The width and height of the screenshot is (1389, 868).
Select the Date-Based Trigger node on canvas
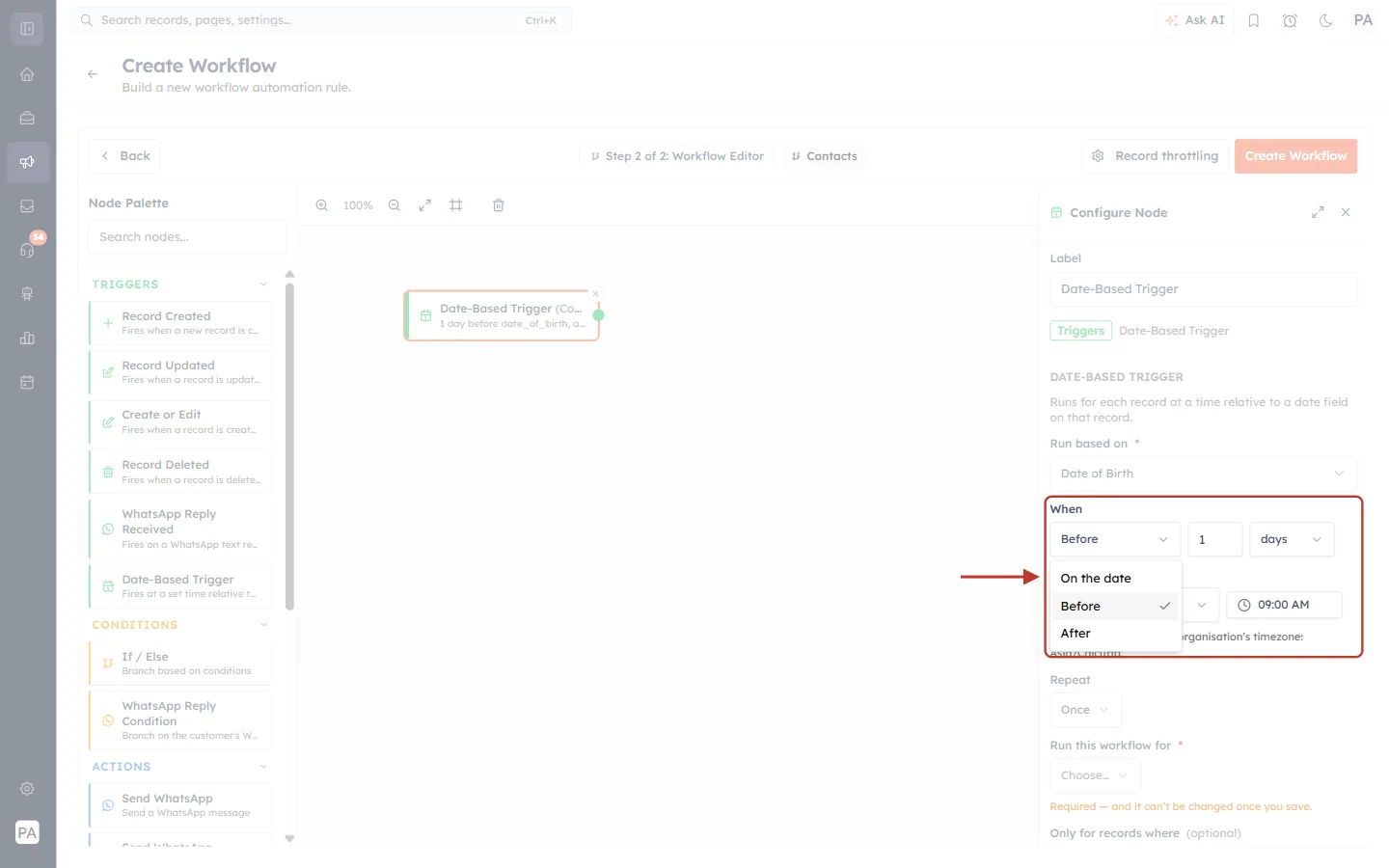click(x=502, y=315)
